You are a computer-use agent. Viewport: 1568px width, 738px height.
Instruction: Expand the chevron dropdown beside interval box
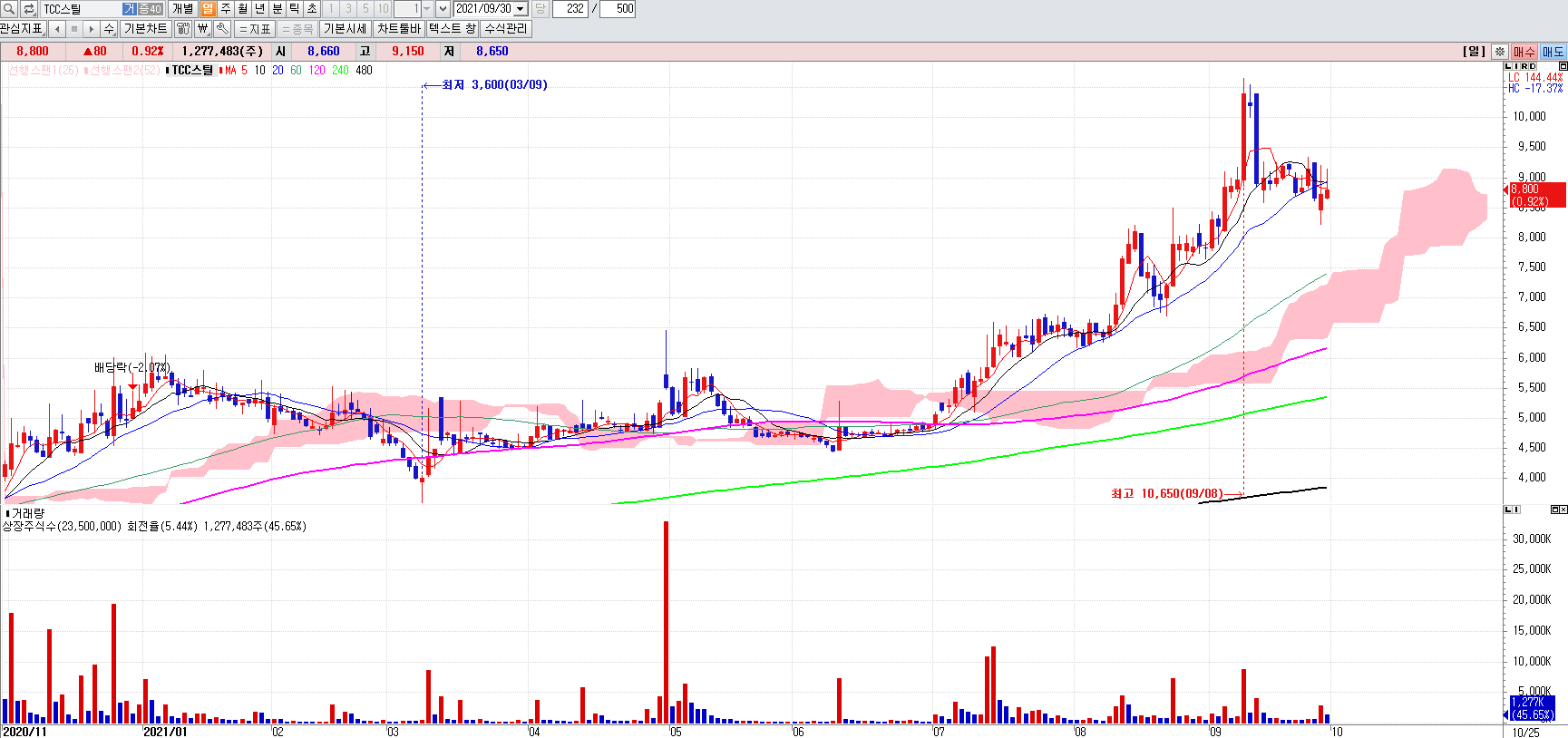click(x=443, y=9)
